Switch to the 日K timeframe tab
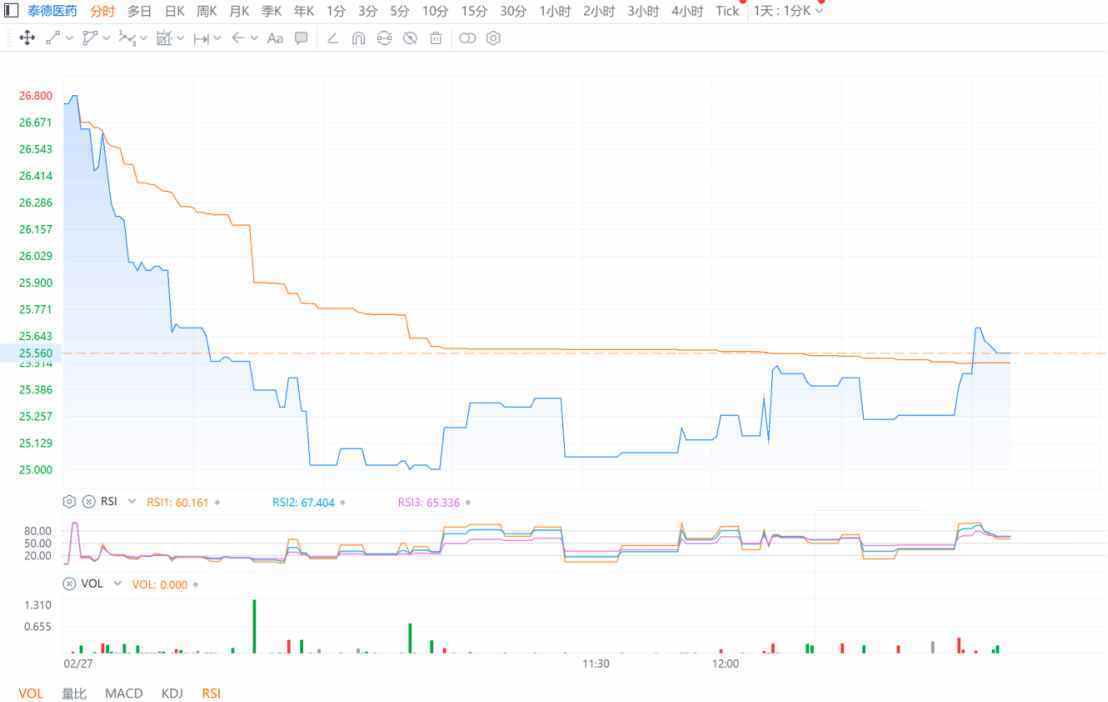The height and width of the screenshot is (702, 1108). [174, 11]
